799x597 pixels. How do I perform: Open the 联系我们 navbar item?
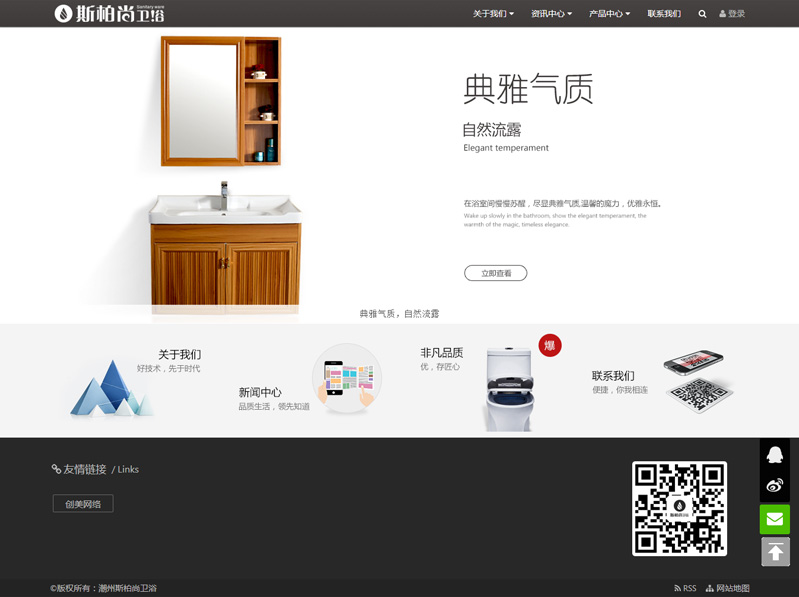coord(664,14)
